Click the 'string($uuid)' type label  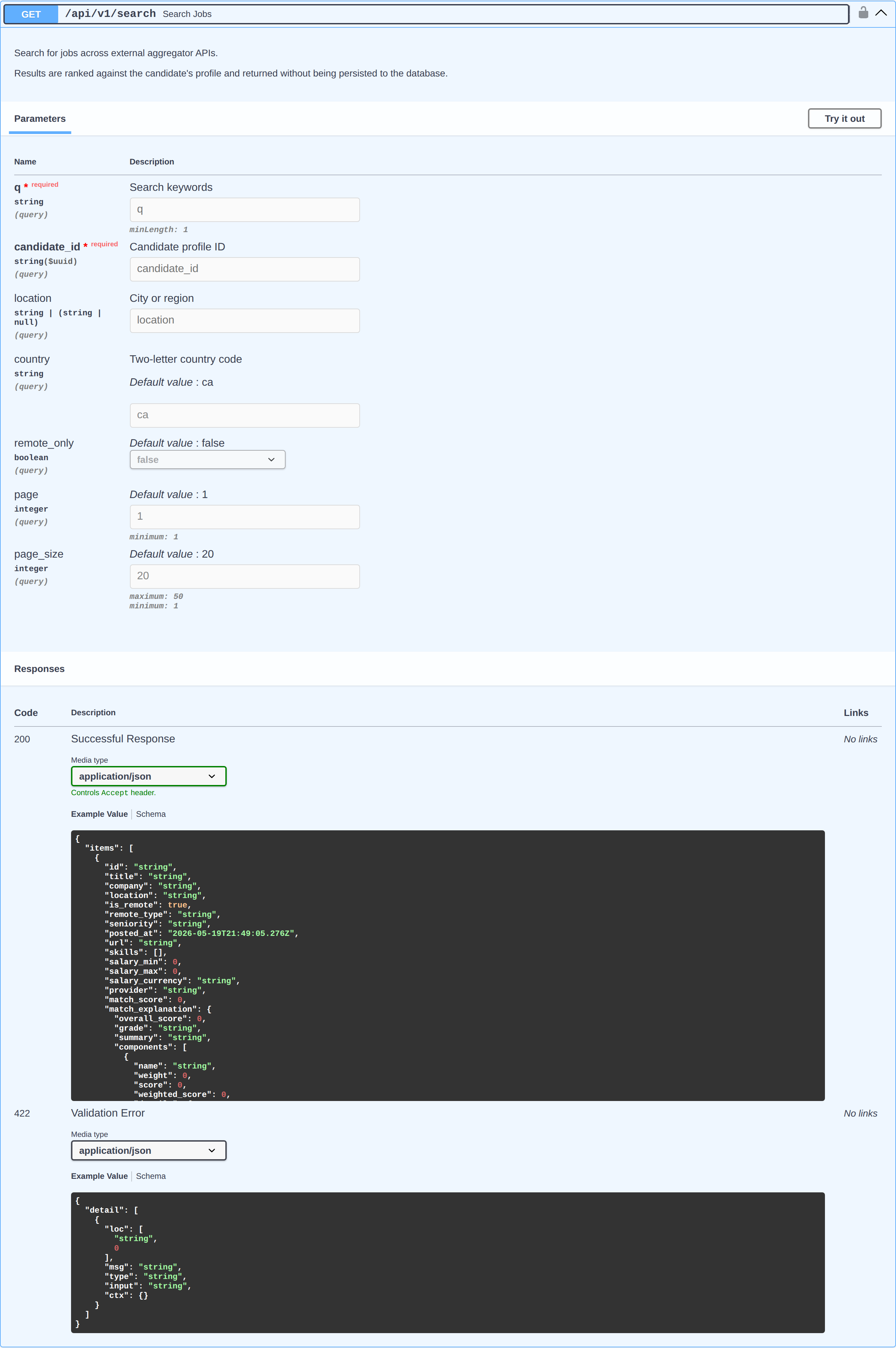46,261
